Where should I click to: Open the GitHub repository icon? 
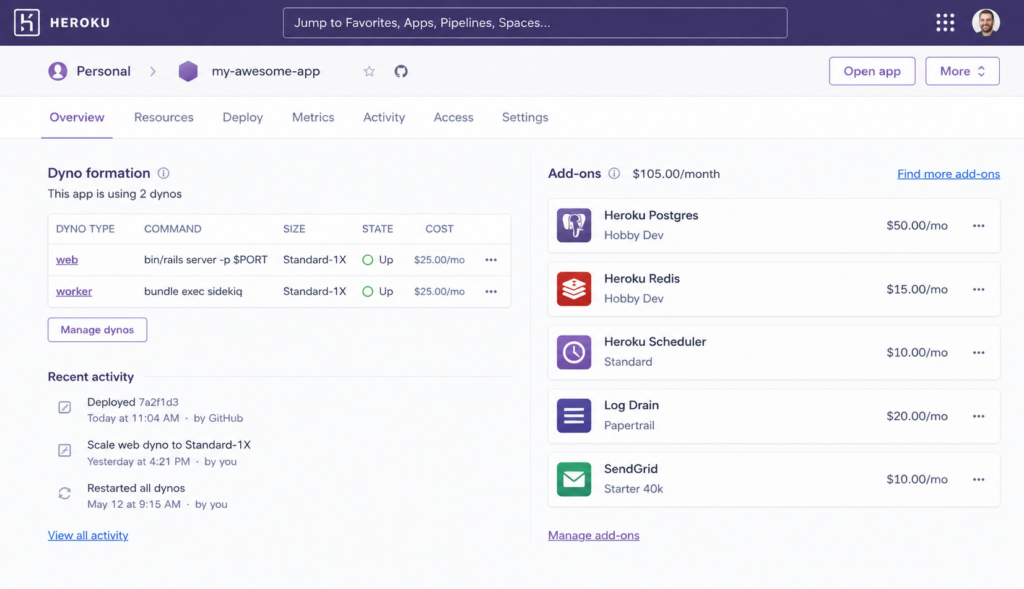tap(401, 71)
